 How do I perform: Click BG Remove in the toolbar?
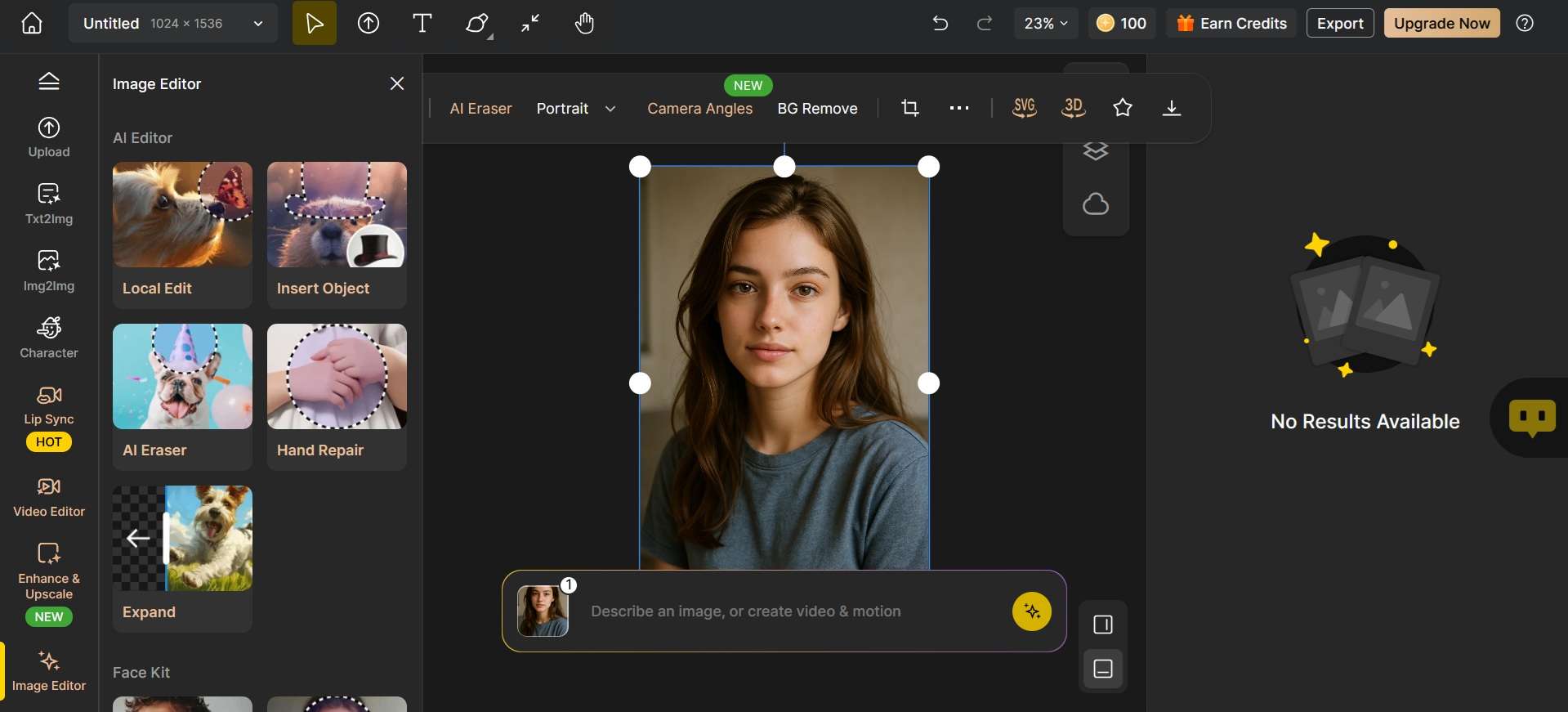(817, 109)
